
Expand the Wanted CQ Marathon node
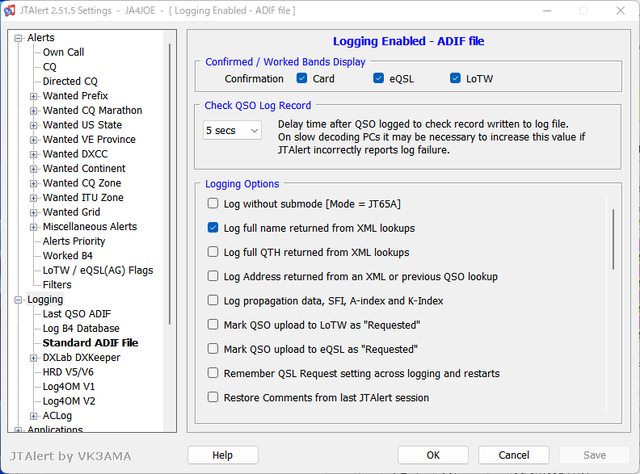[x=33, y=111]
